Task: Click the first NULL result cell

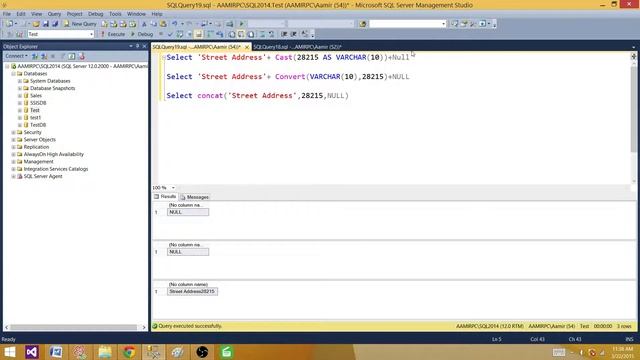Action: tap(188, 212)
